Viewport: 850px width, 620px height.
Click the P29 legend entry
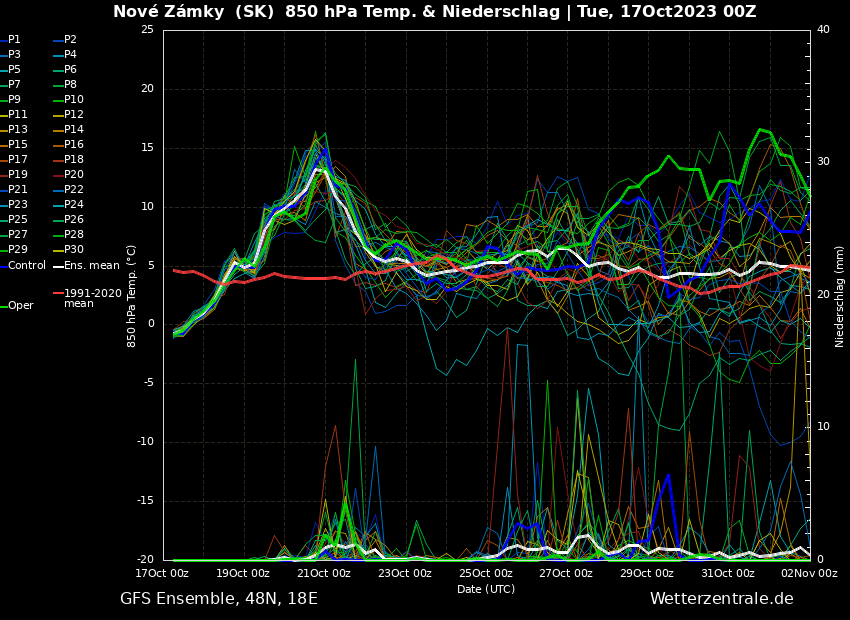[18, 250]
